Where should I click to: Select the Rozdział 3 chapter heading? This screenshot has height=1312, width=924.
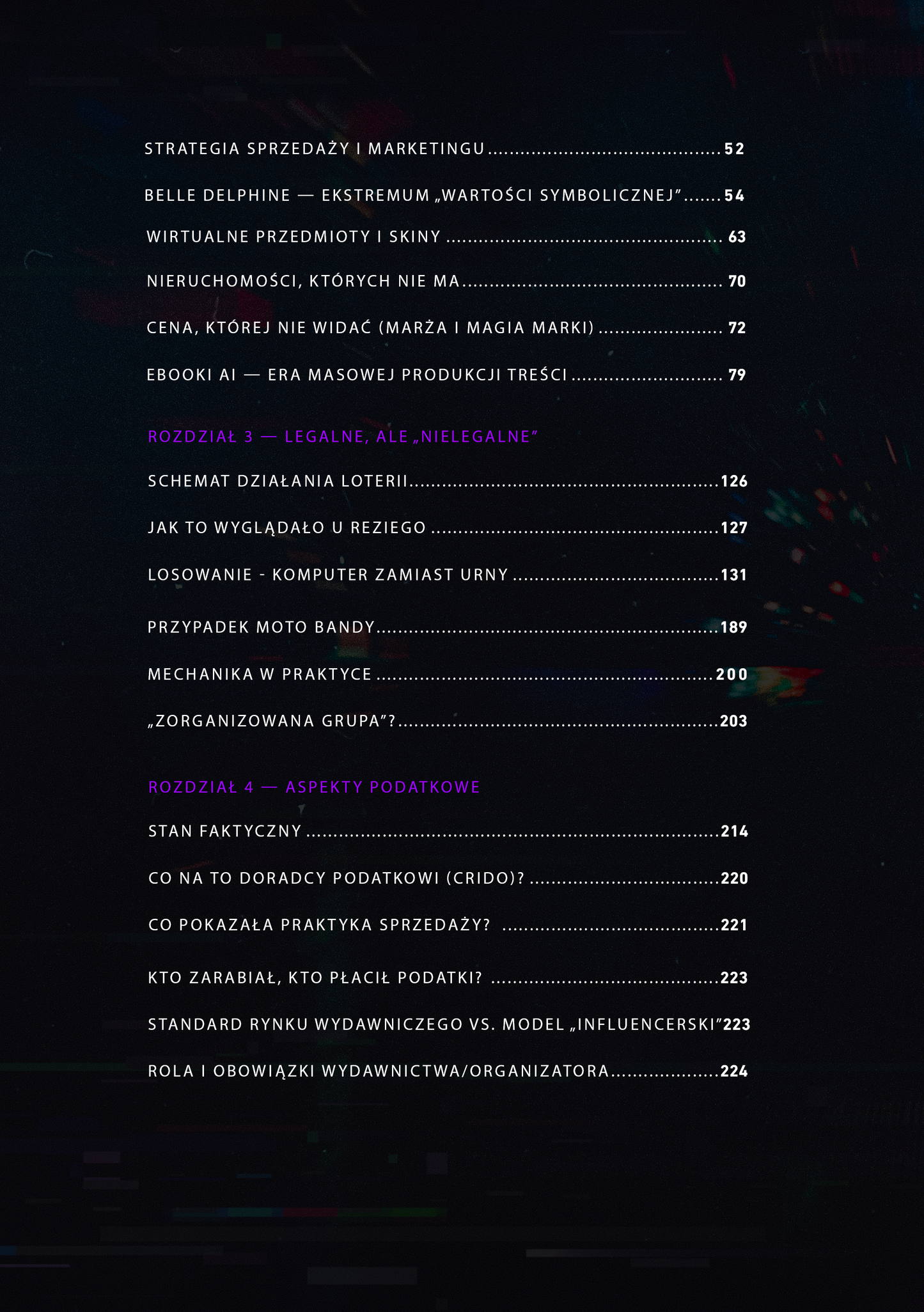click(343, 437)
